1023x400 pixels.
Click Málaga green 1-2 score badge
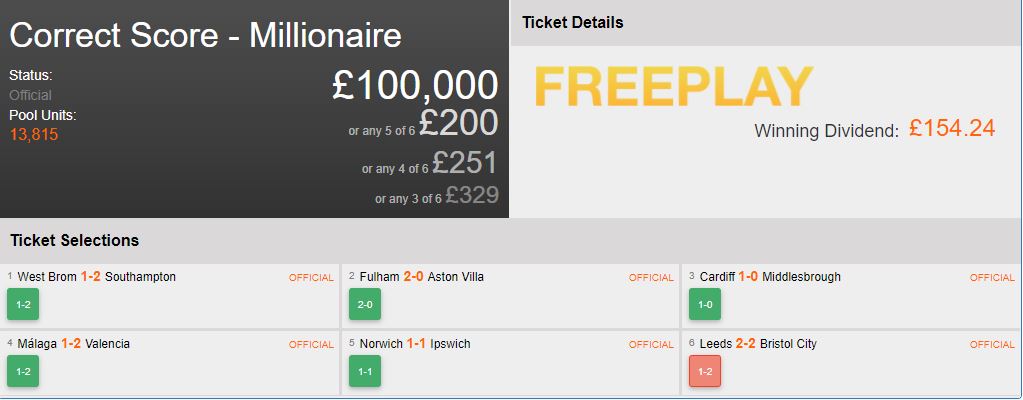tap(22, 371)
